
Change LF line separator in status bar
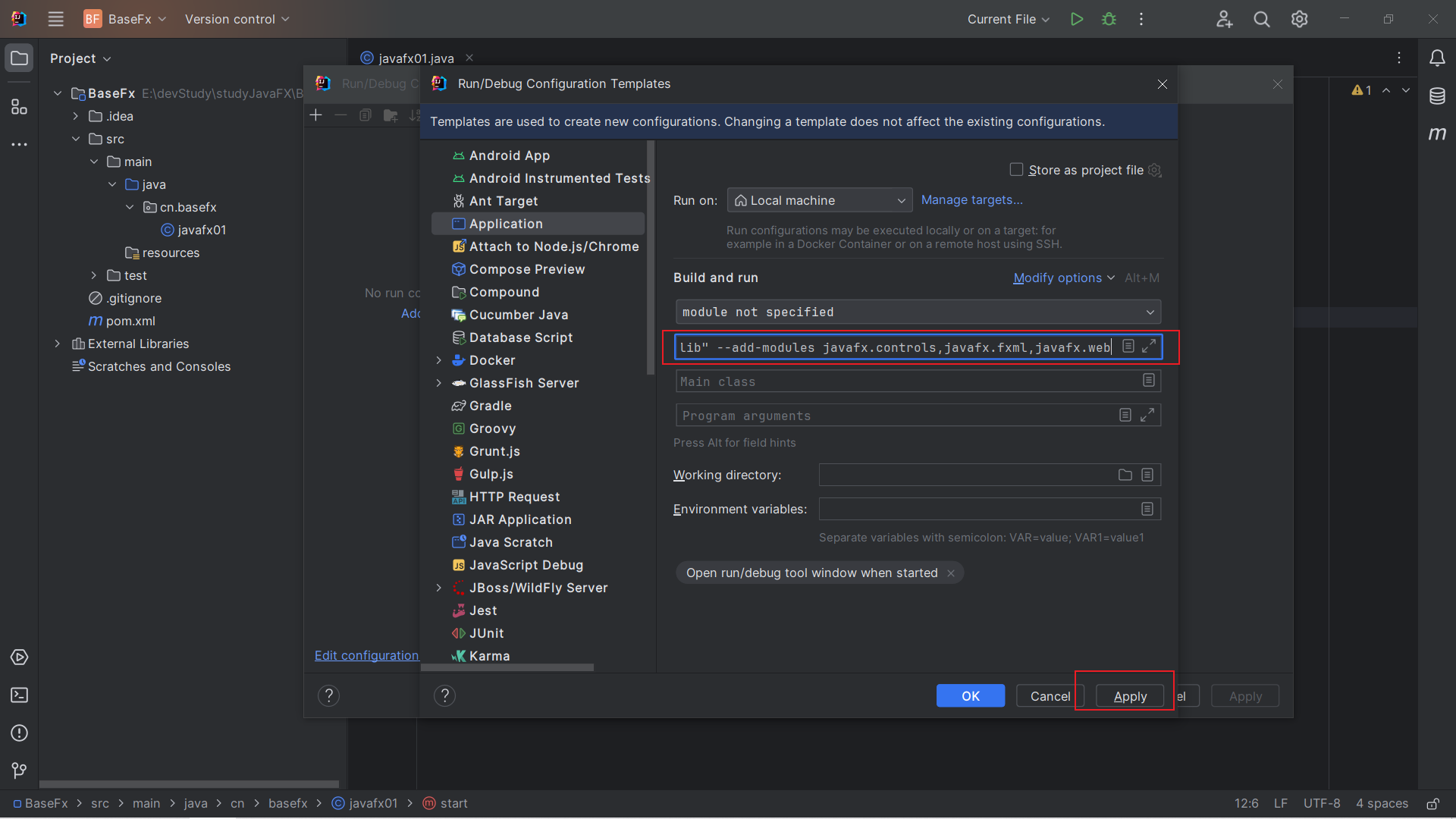pyautogui.click(x=1281, y=803)
